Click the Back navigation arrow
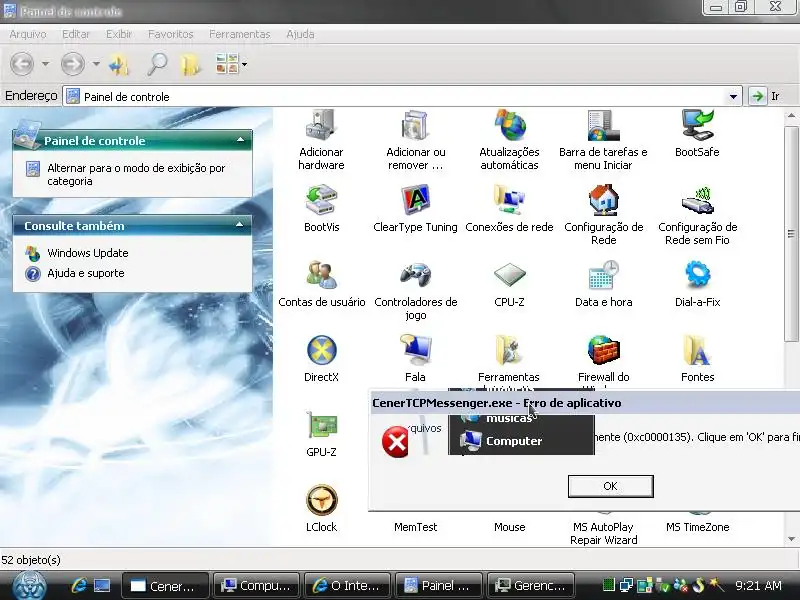800x600 pixels. coord(22,64)
